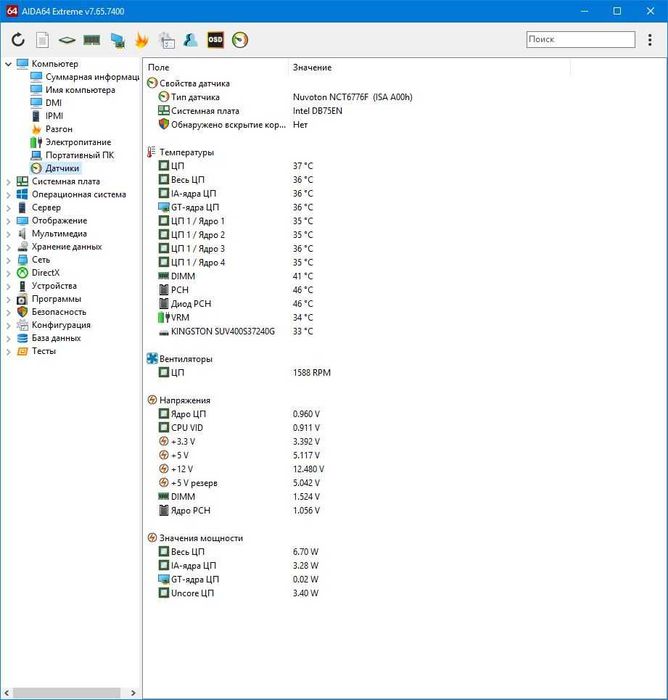This screenshot has height=700, width=668.
Task: Open Программы in the tree
Action: 56,299
